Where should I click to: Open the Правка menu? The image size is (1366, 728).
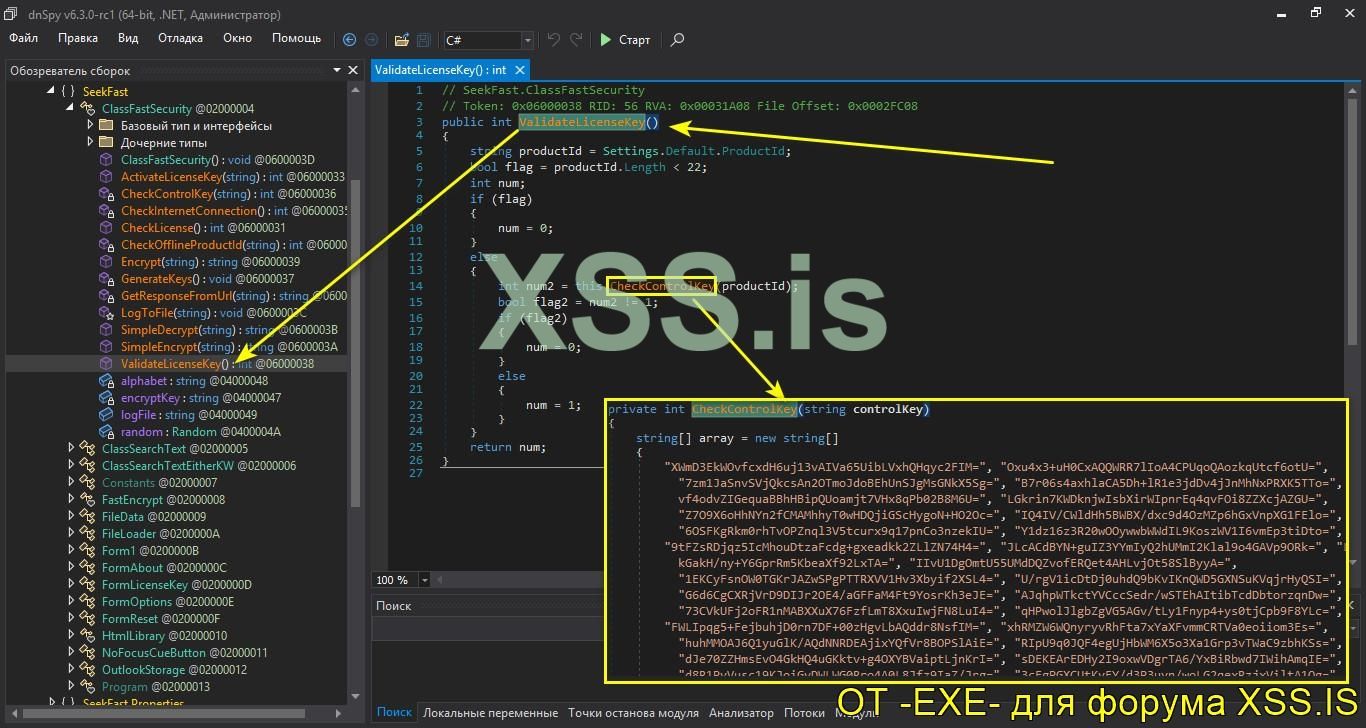pos(78,38)
